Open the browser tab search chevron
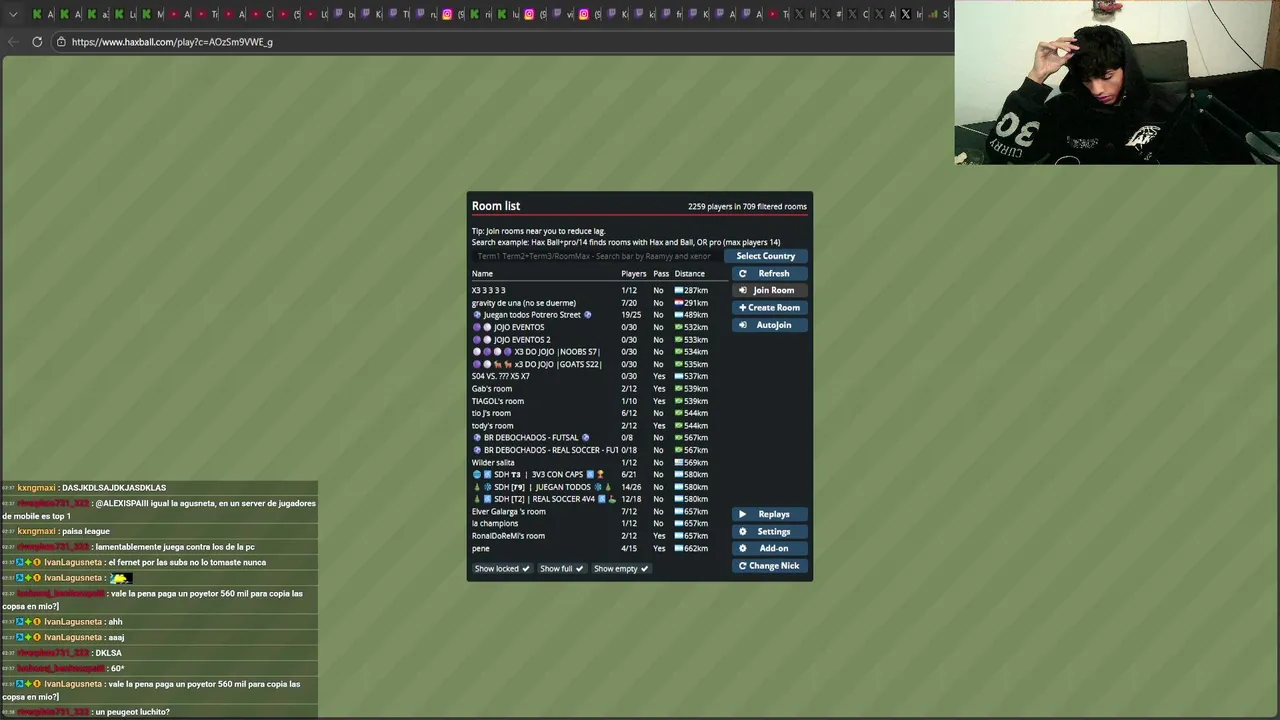1280x720 pixels. 13,14
